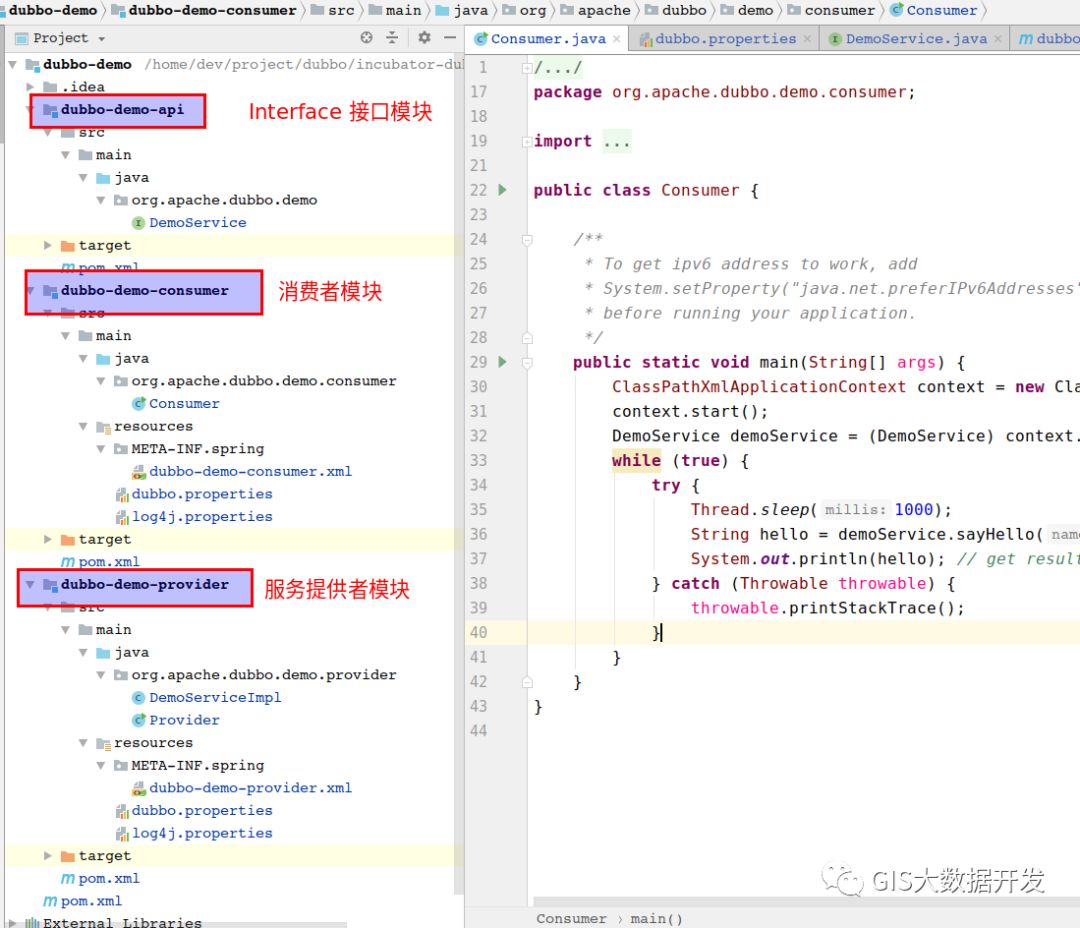Click the locate/scroll-from-source target icon
Screen dimensions: 1080x928
click(x=366, y=38)
